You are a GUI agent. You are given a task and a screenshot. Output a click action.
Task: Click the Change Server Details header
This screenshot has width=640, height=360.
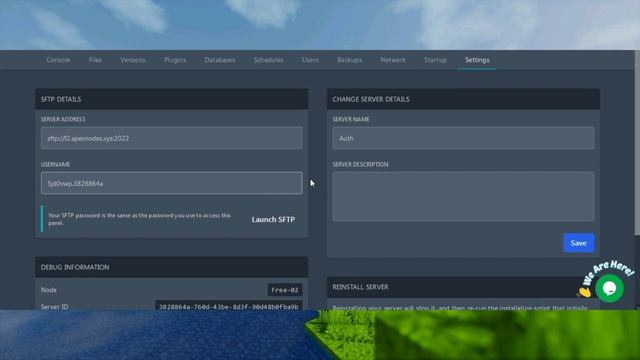(x=463, y=99)
